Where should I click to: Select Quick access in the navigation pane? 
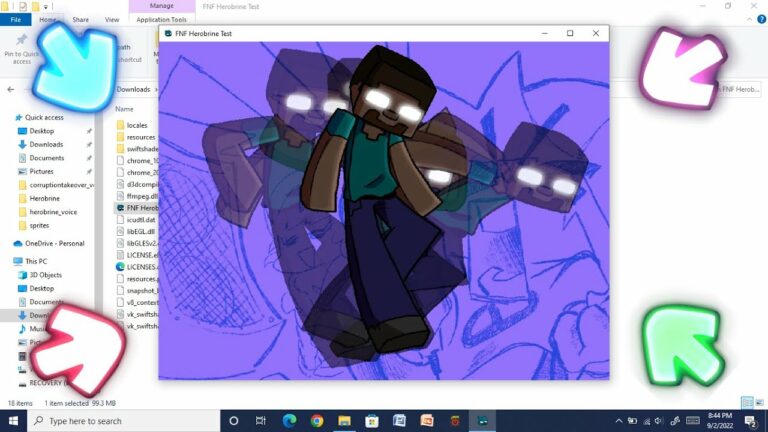[x=44, y=118]
